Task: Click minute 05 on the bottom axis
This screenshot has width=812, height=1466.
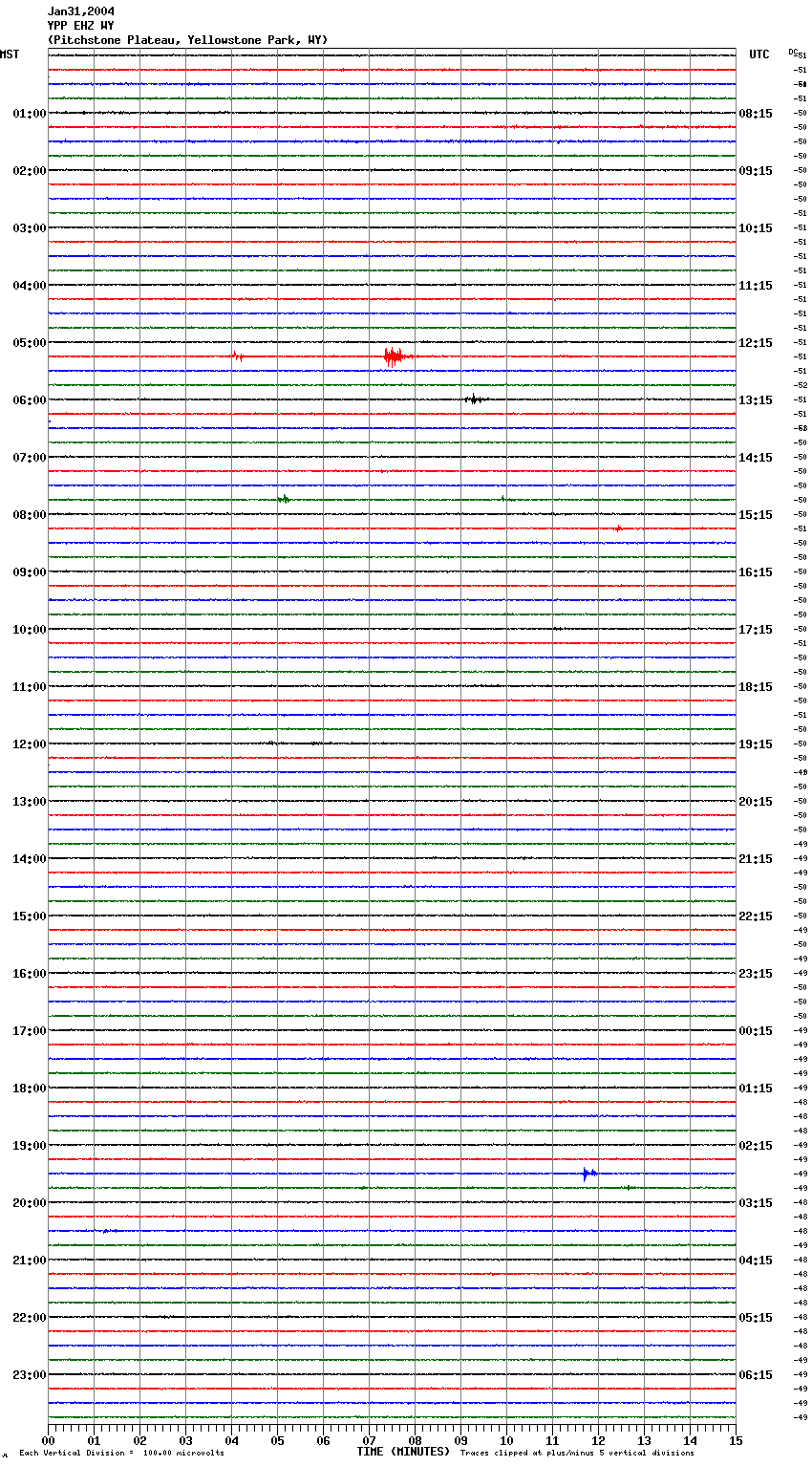Action: click(277, 1440)
